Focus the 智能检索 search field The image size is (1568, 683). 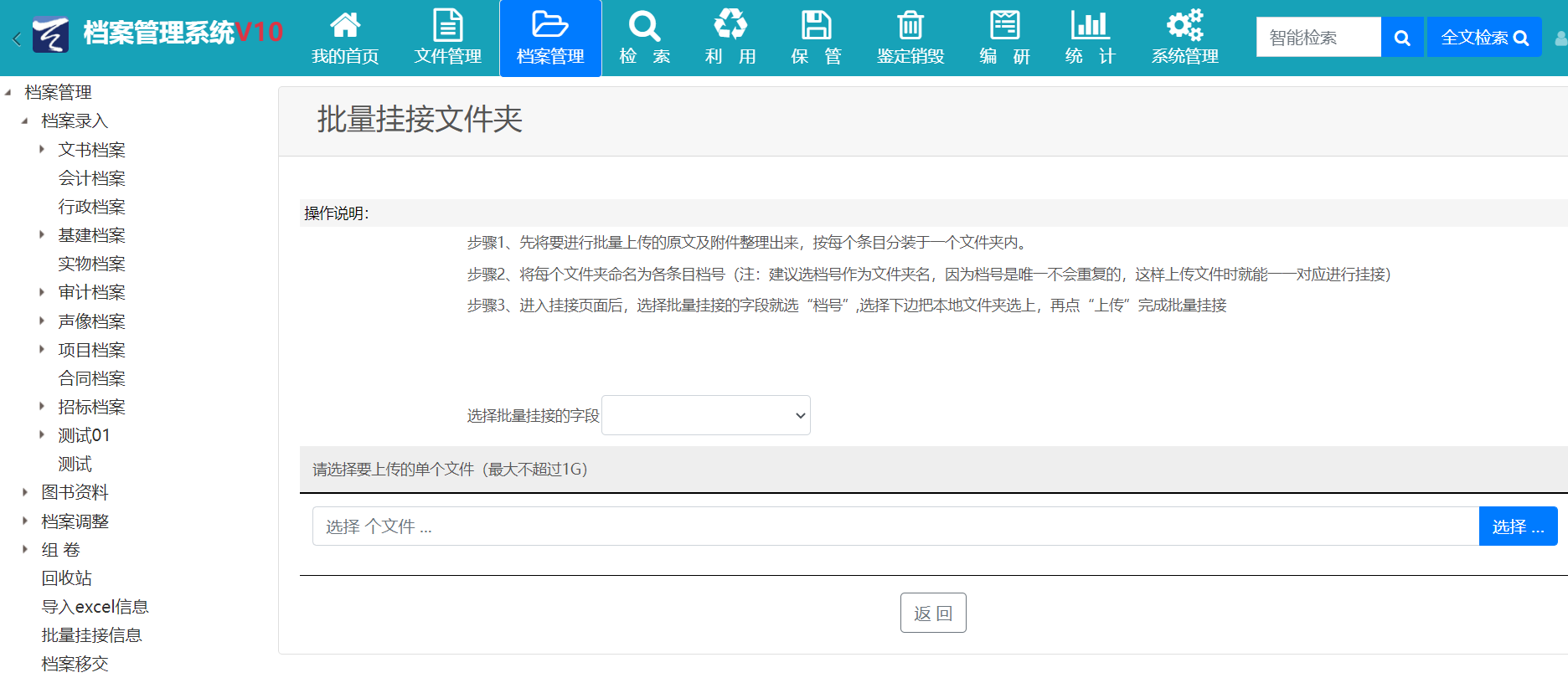[1318, 38]
